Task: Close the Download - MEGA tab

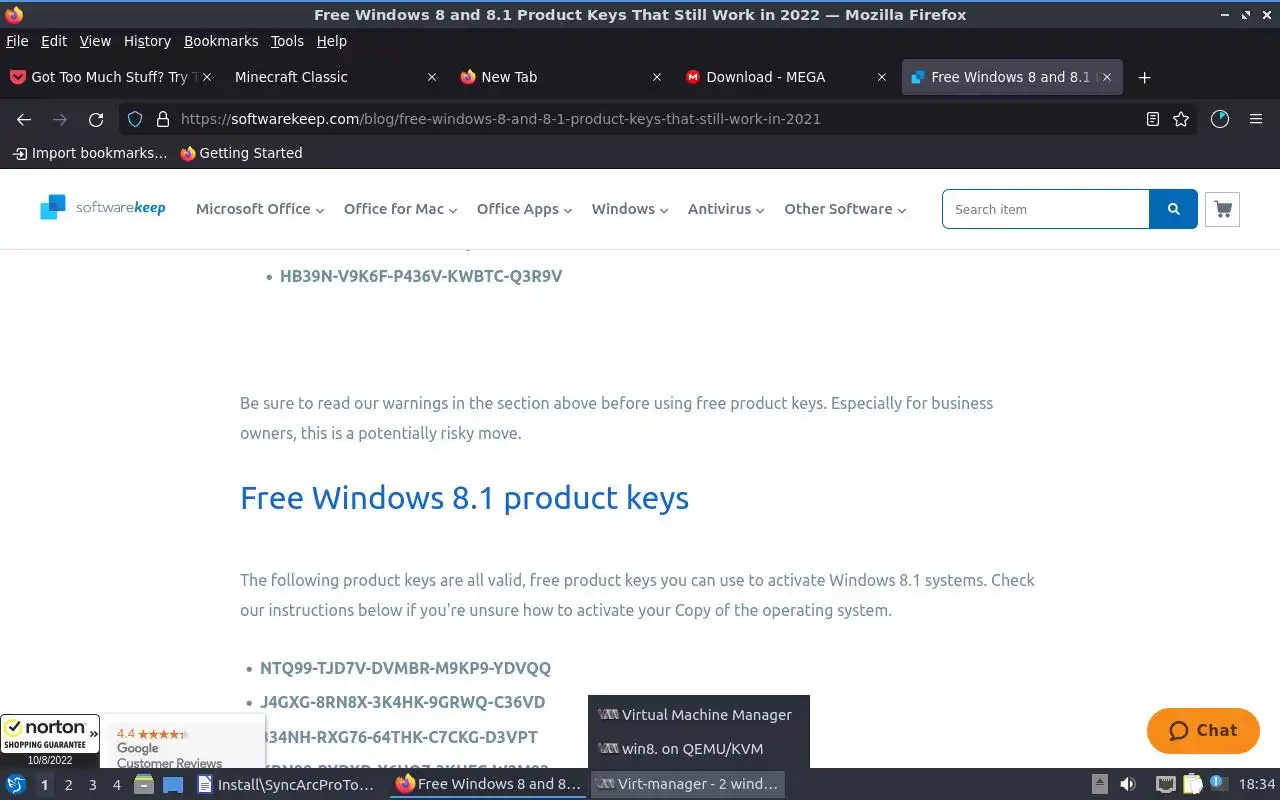Action: [x=881, y=77]
